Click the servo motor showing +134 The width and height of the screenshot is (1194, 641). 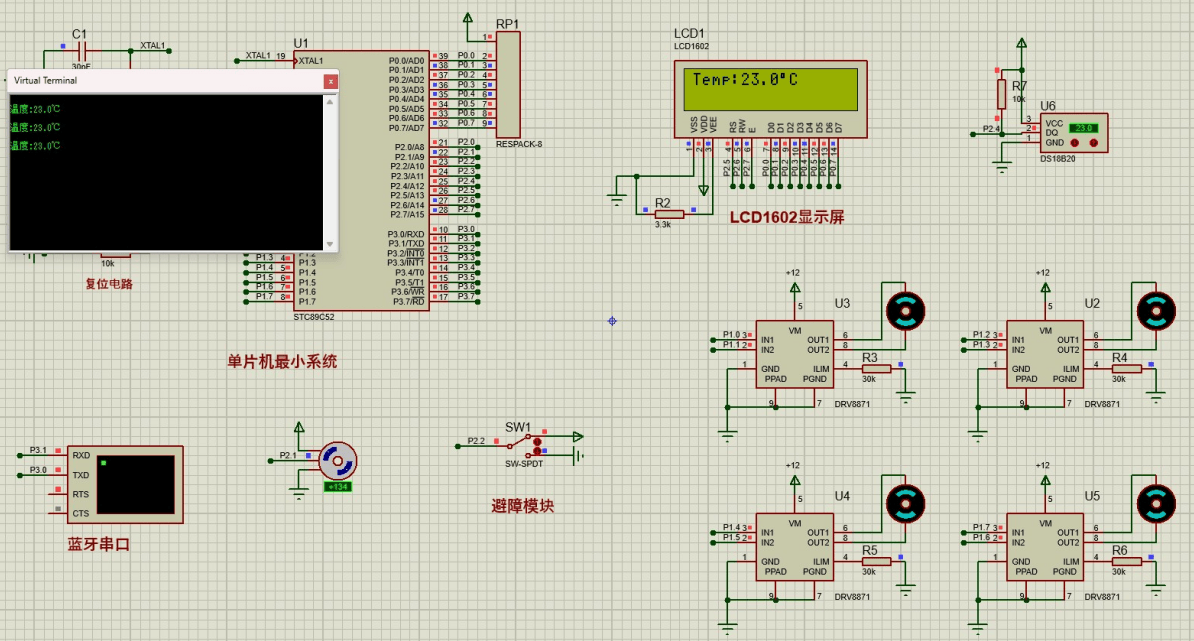[x=337, y=462]
